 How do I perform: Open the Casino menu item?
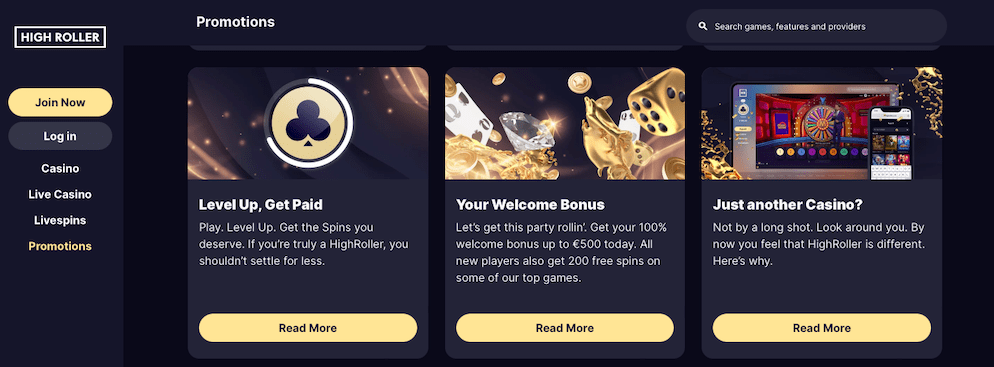click(x=60, y=169)
